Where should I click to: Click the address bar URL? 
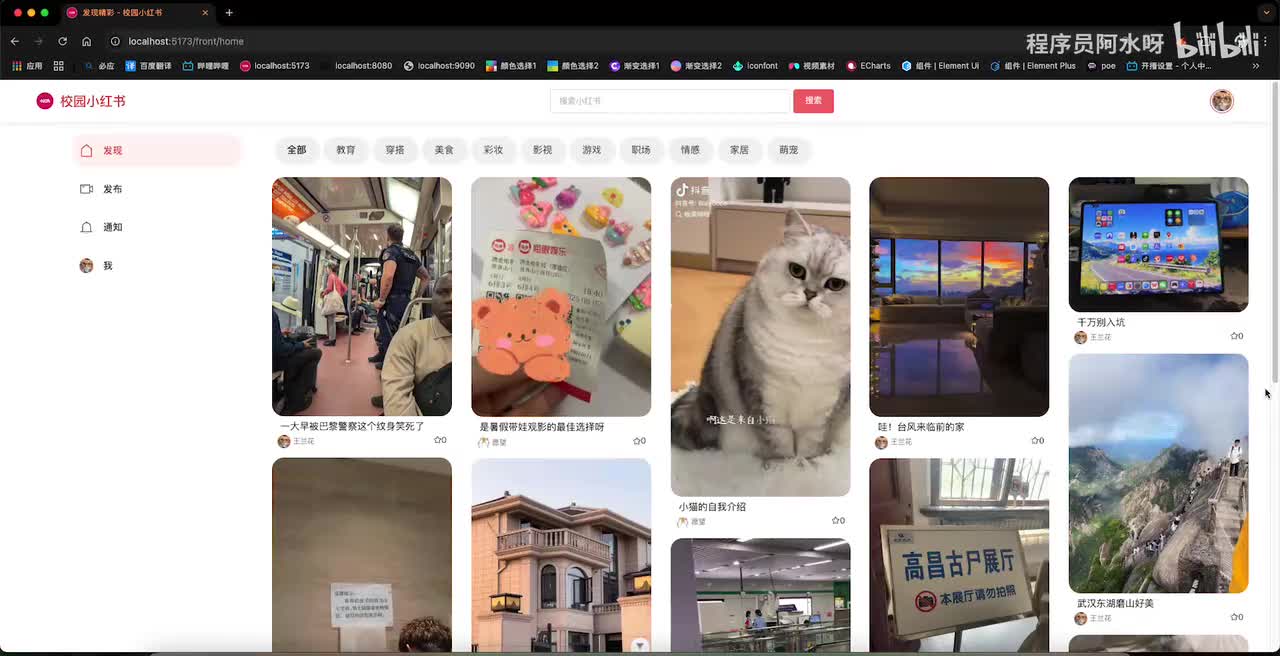click(x=186, y=41)
